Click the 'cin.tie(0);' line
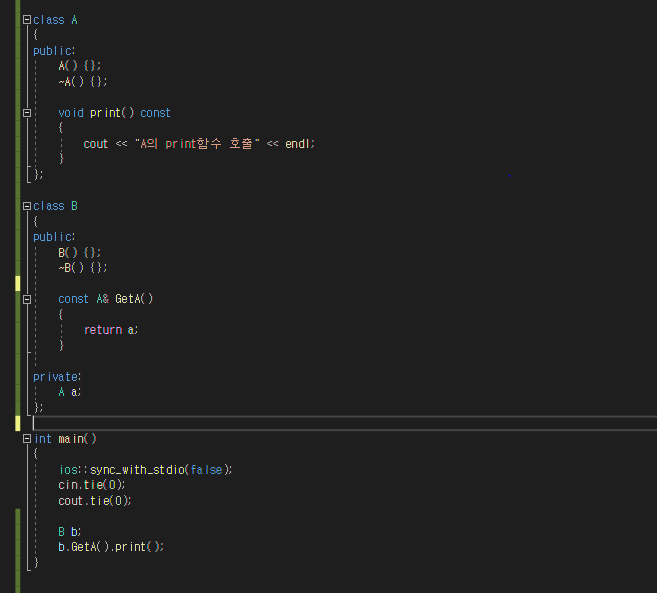This screenshot has height=593, width=657. point(92,485)
